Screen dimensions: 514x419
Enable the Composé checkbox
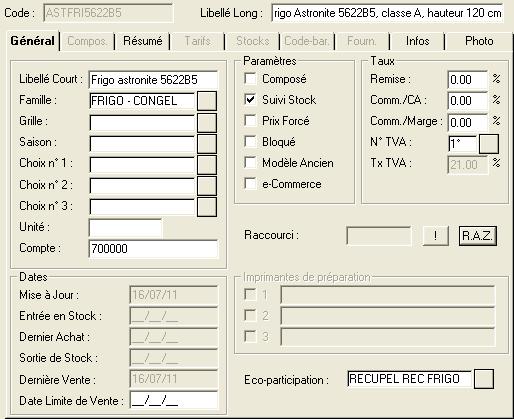click(x=250, y=79)
